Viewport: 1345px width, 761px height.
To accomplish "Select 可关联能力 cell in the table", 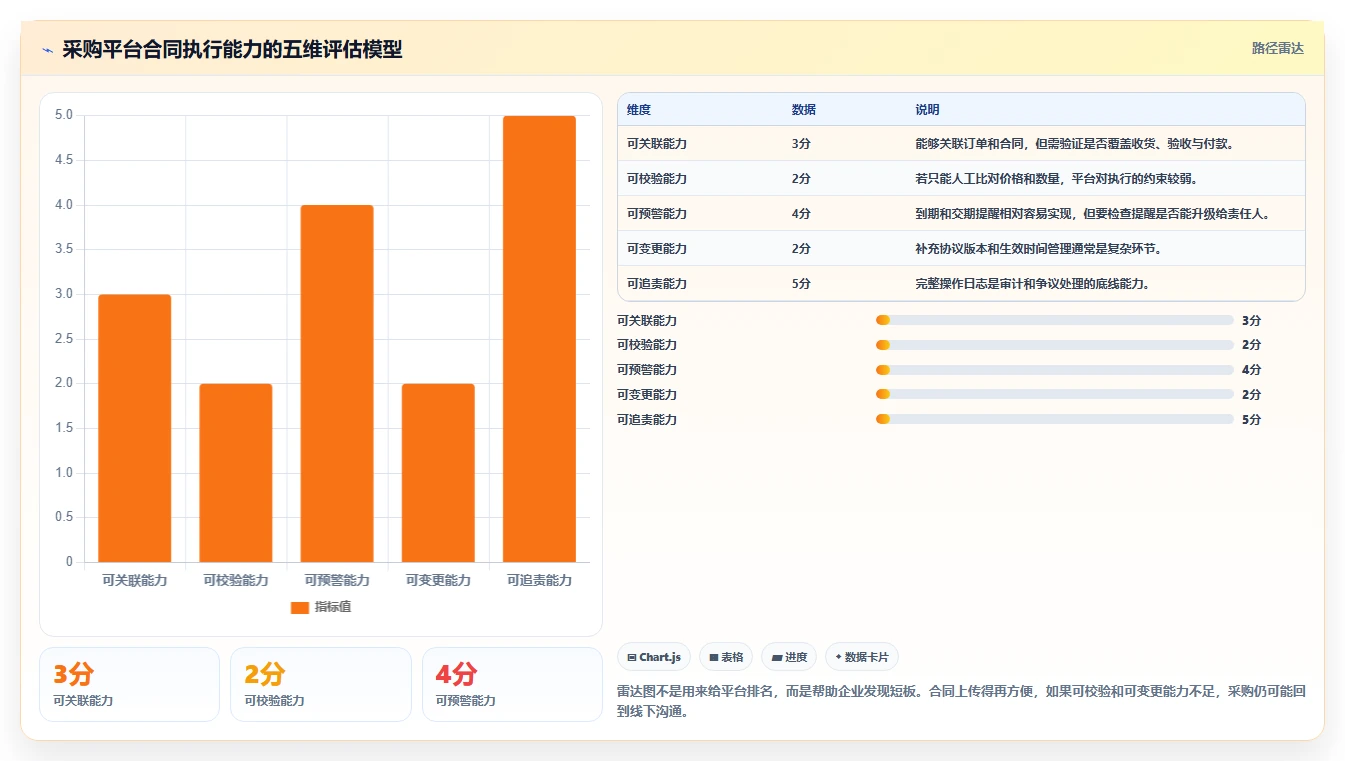I will click(657, 144).
